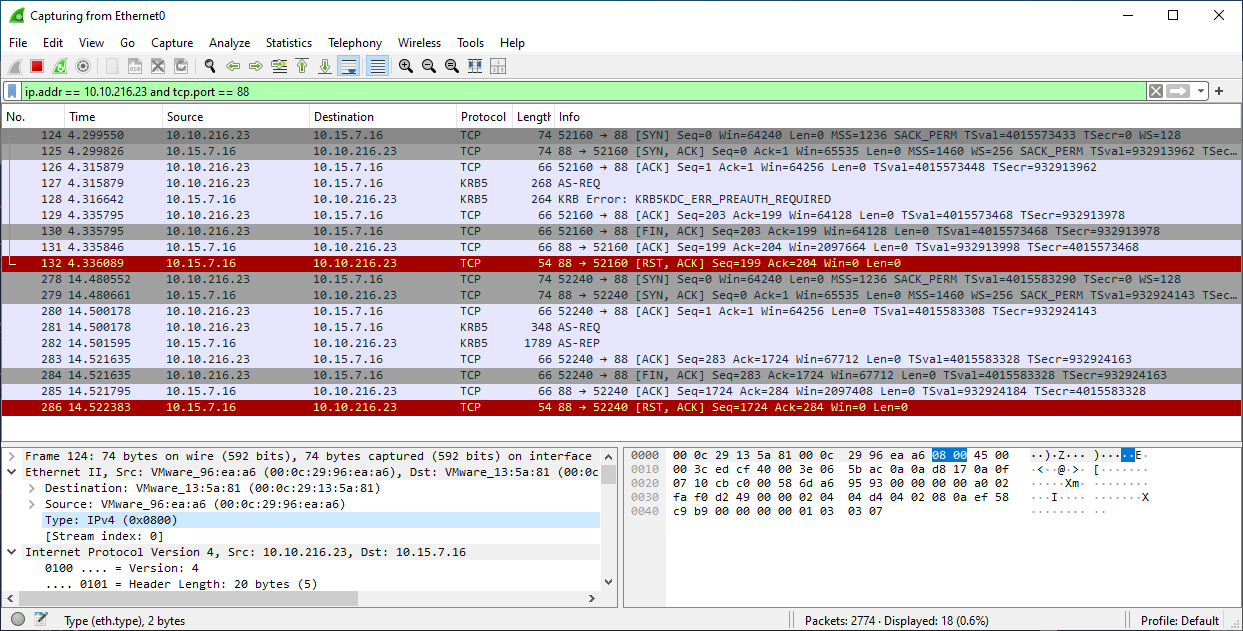This screenshot has width=1243, height=631.
Task: Go back in packet history
Action: click(233, 66)
